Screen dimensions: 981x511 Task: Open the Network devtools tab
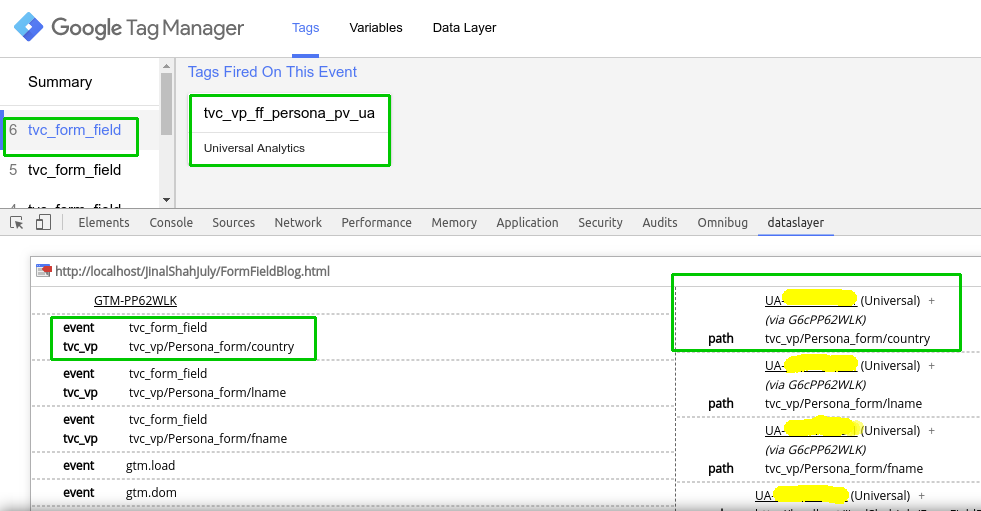click(298, 223)
